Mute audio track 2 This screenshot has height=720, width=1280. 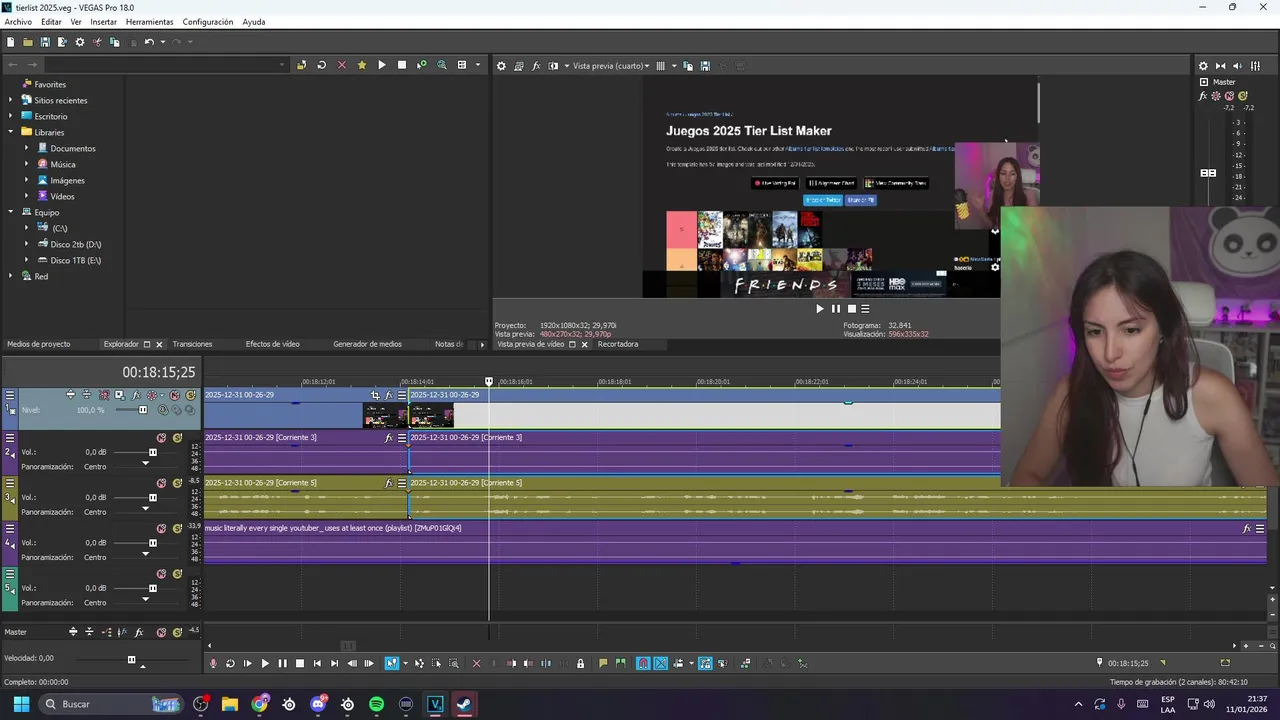(161, 438)
